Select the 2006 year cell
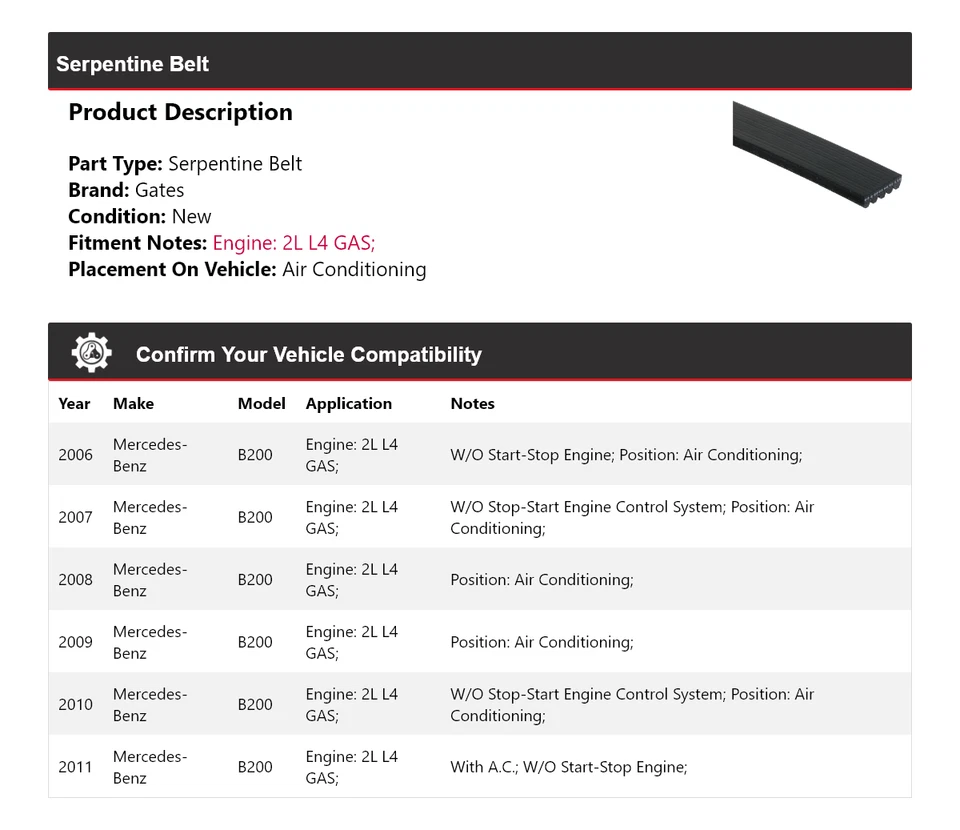This screenshot has height=830, width=960. (x=75, y=455)
